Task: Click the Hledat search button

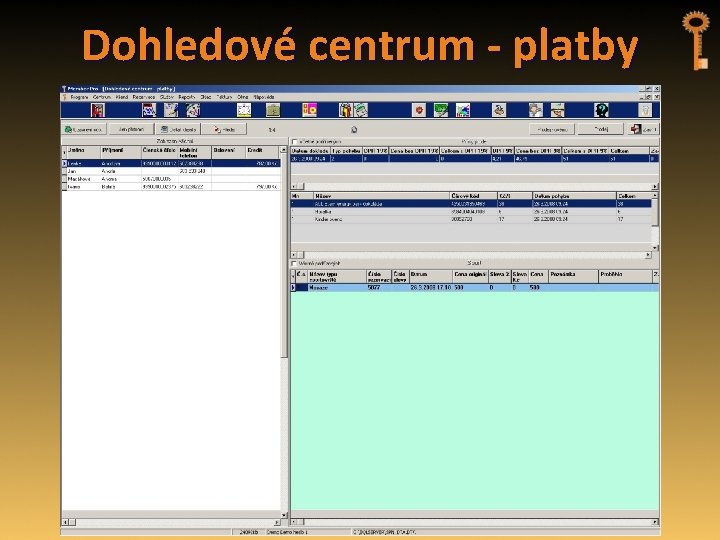Action: coord(224,129)
